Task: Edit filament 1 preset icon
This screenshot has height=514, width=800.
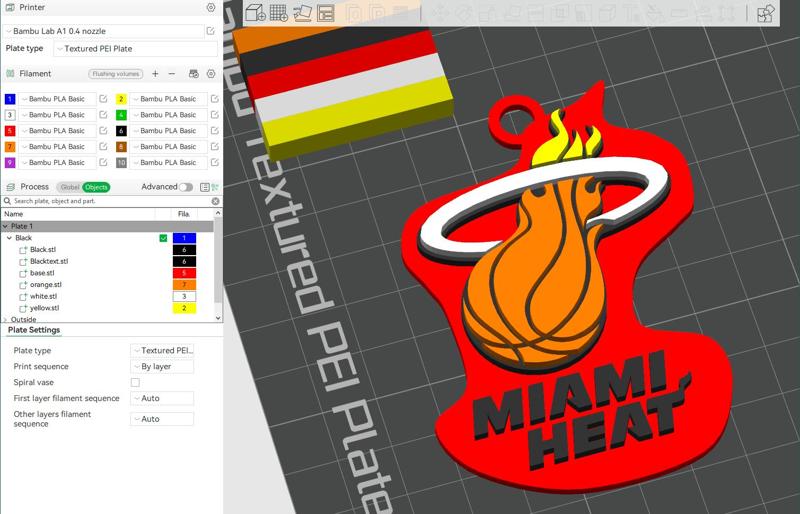Action: click(x=103, y=99)
